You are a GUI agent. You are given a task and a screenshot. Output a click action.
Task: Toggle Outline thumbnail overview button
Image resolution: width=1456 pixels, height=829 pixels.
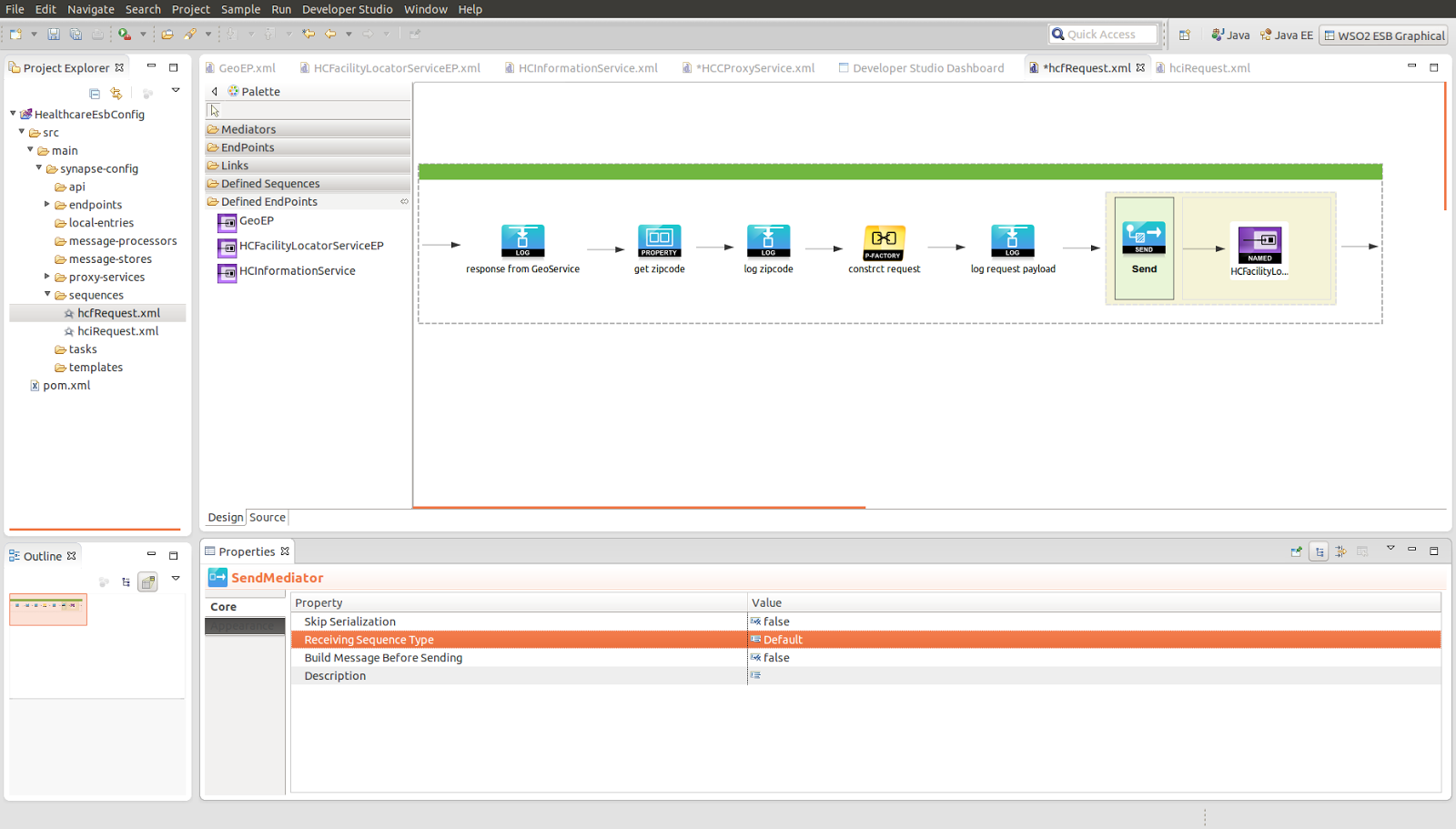[148, 582]
